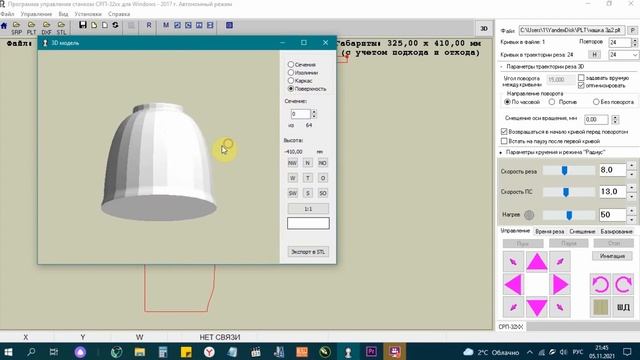640x360 pixels.
Task: Open a PLT file from the toolbar
Action: tap(31, 28)
